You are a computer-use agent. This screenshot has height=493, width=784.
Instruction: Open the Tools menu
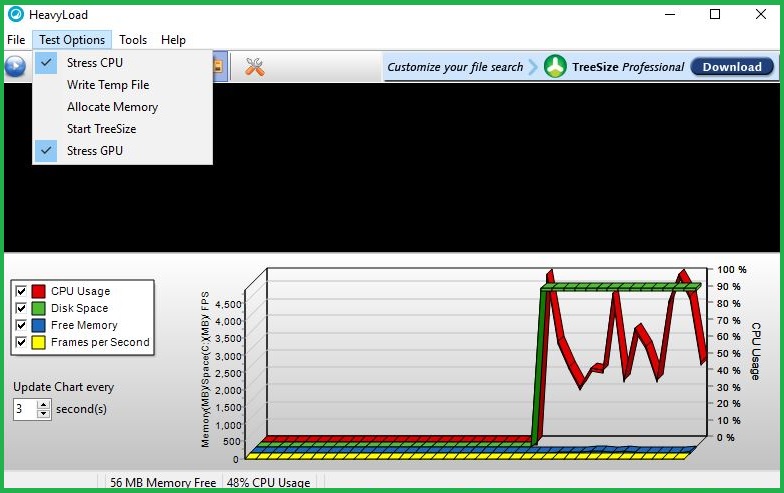pyautogui.click(x=133, y=40)
